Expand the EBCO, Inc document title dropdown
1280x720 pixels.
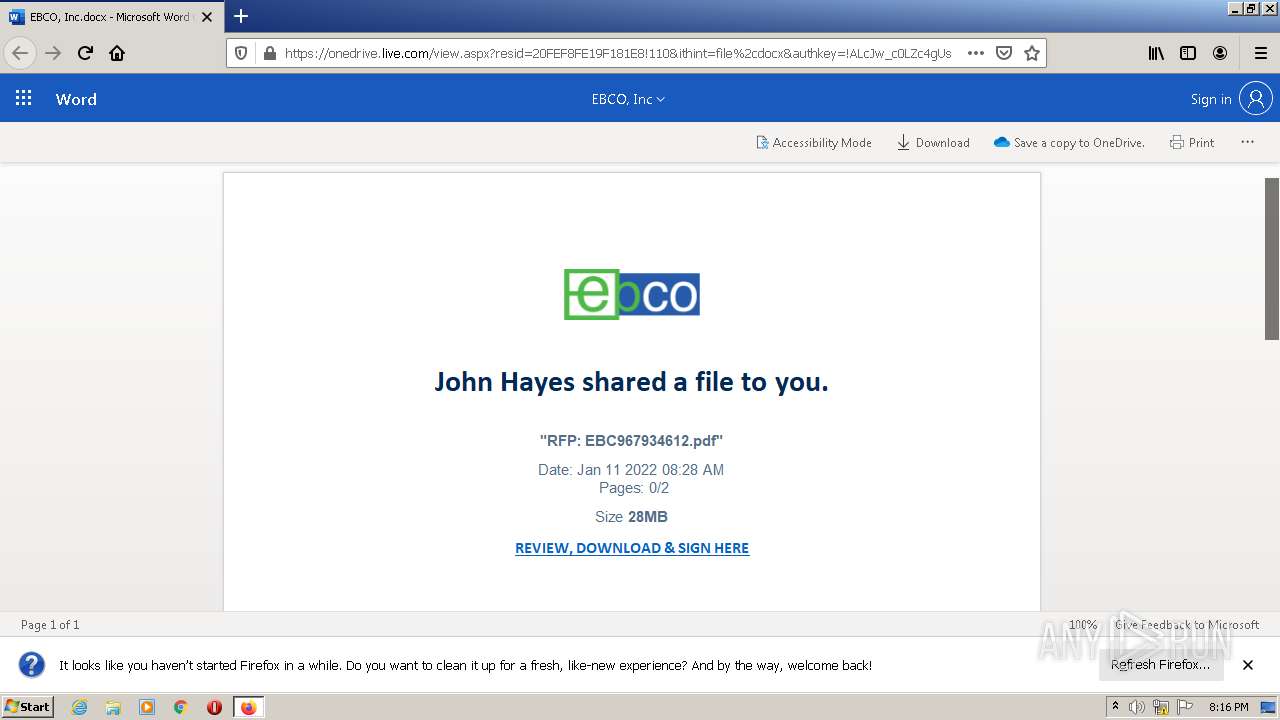click(628, 99)
